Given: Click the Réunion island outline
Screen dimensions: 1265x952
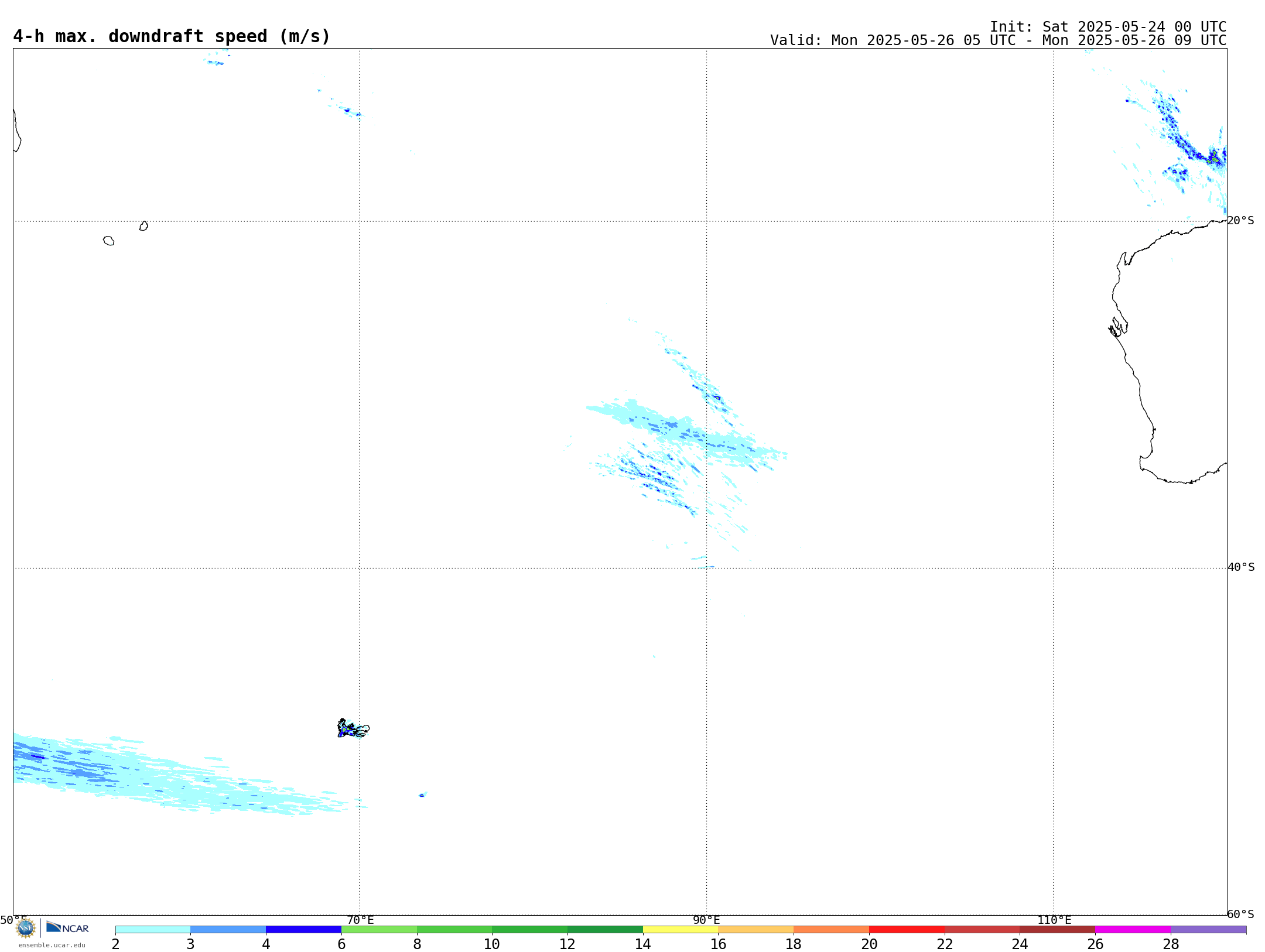Looking at the screenshot, I should click(x=108, y=241).
